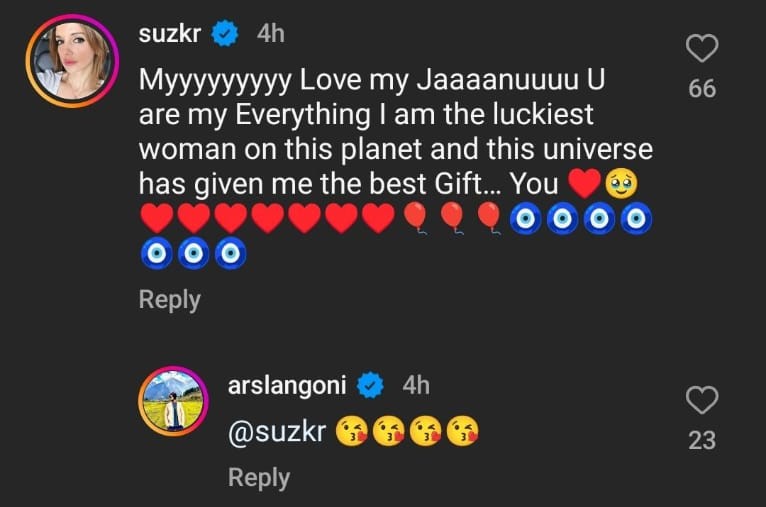Click the 4h timestamp on suzkr's comment

point(271,34)
